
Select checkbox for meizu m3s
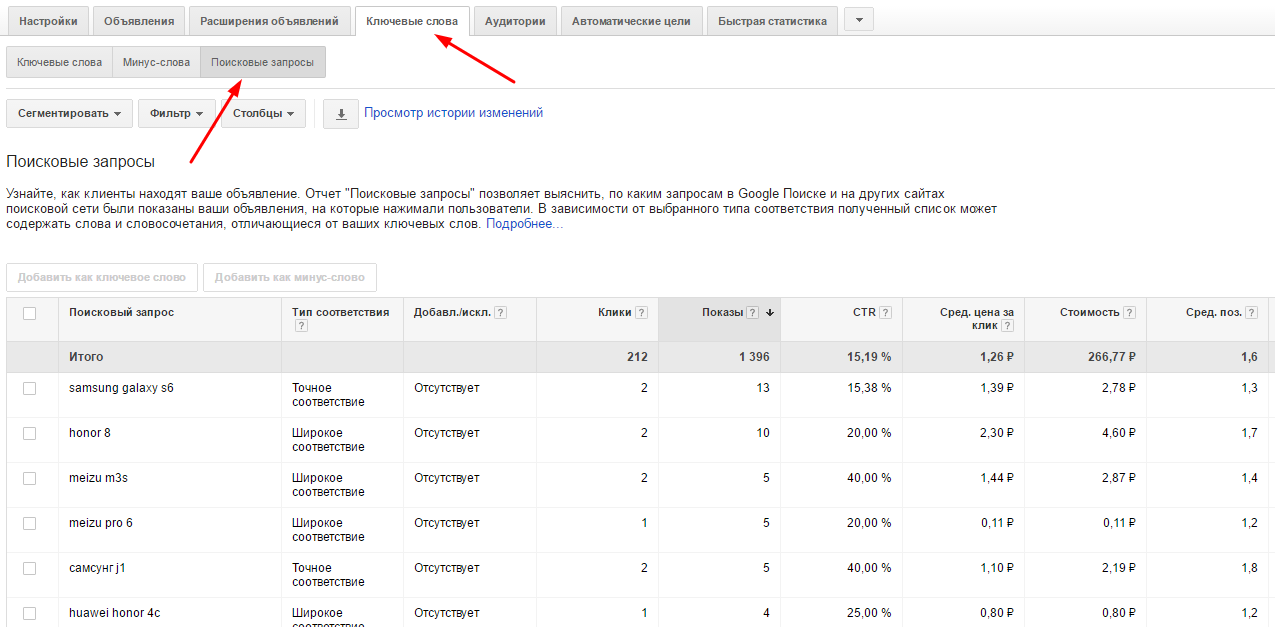tap(29, 478)
